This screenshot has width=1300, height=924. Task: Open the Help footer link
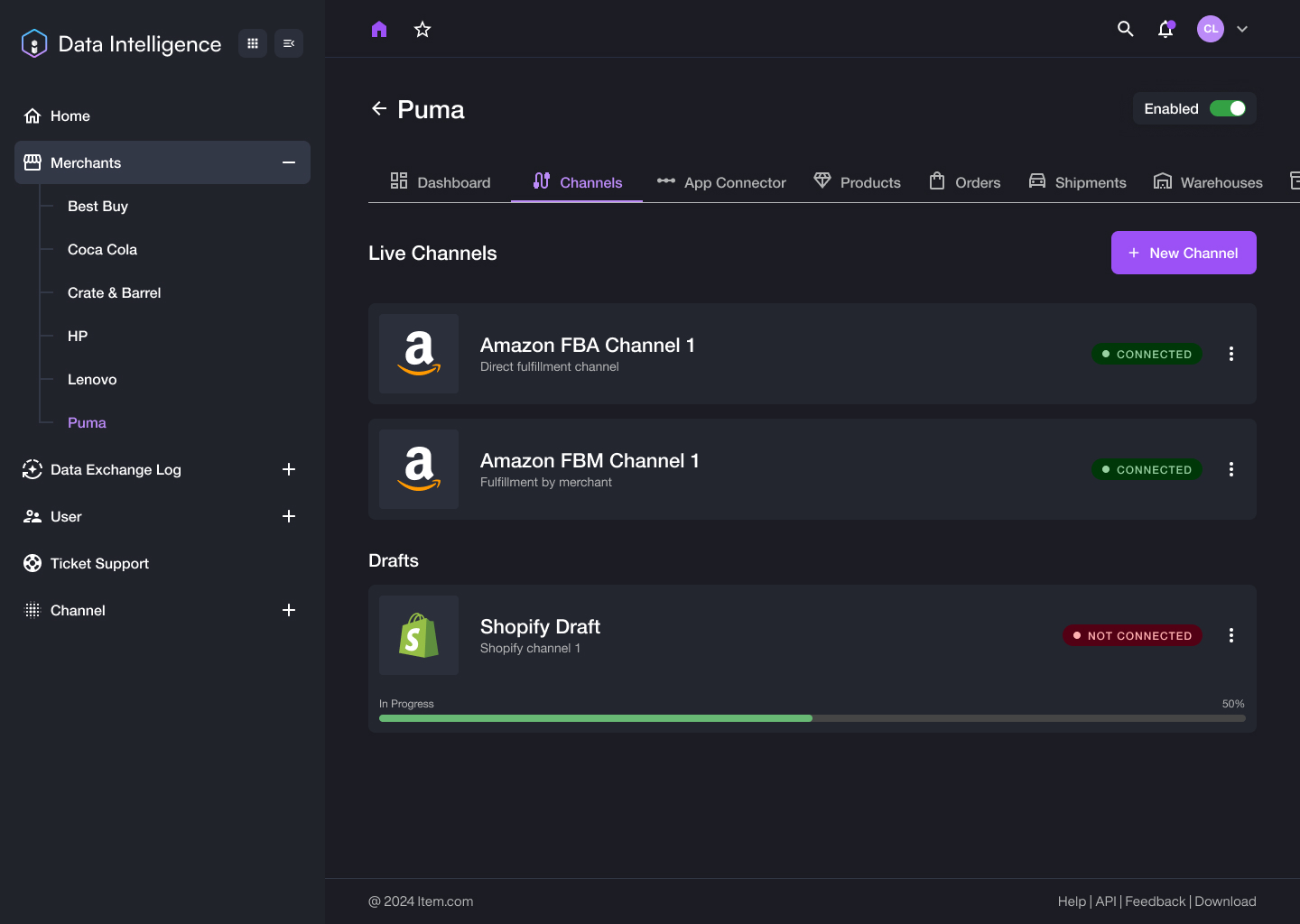tap(1072, 901)
